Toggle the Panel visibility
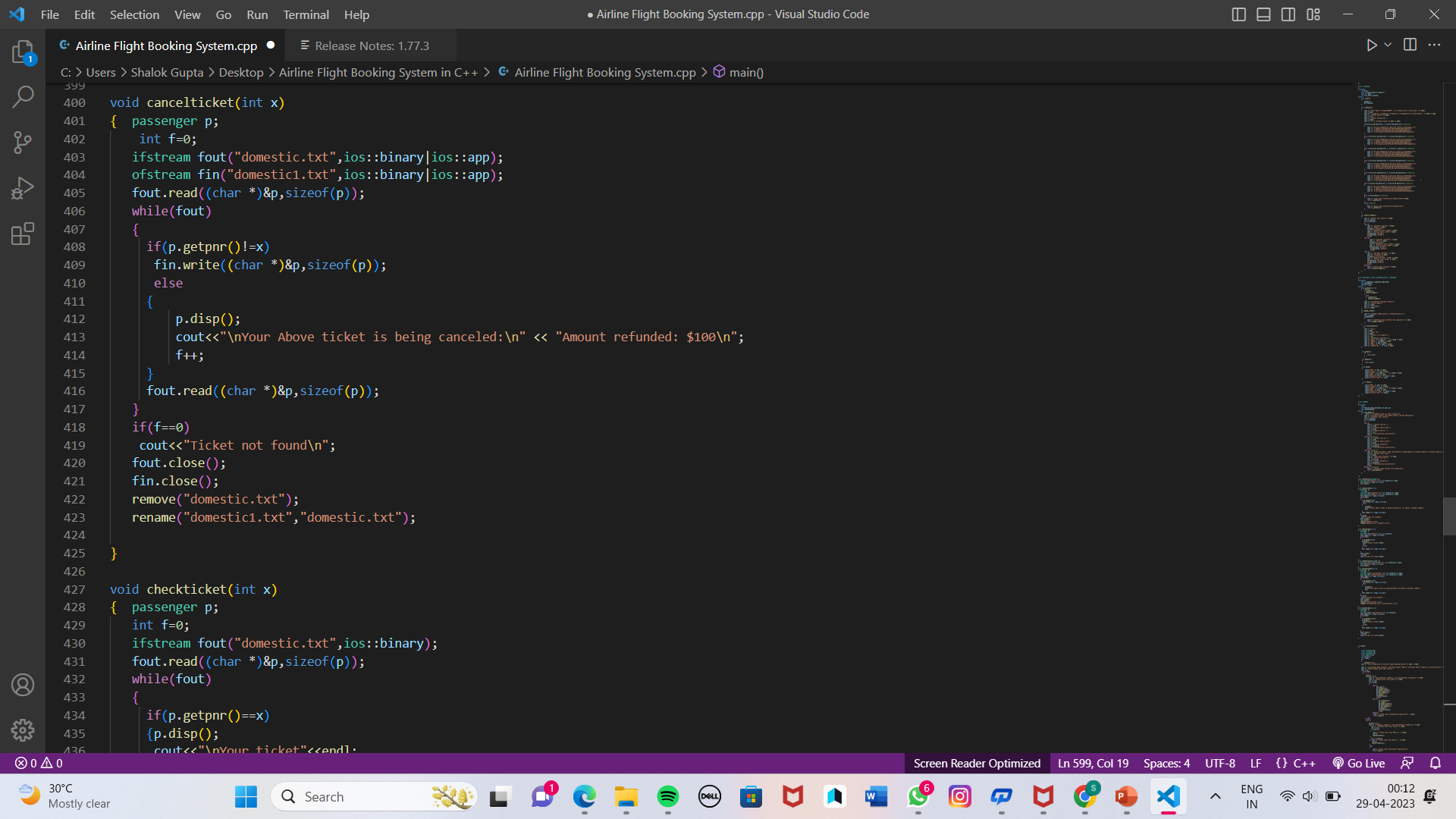This screenshot has height=819, width=1456. point(1263,14)
